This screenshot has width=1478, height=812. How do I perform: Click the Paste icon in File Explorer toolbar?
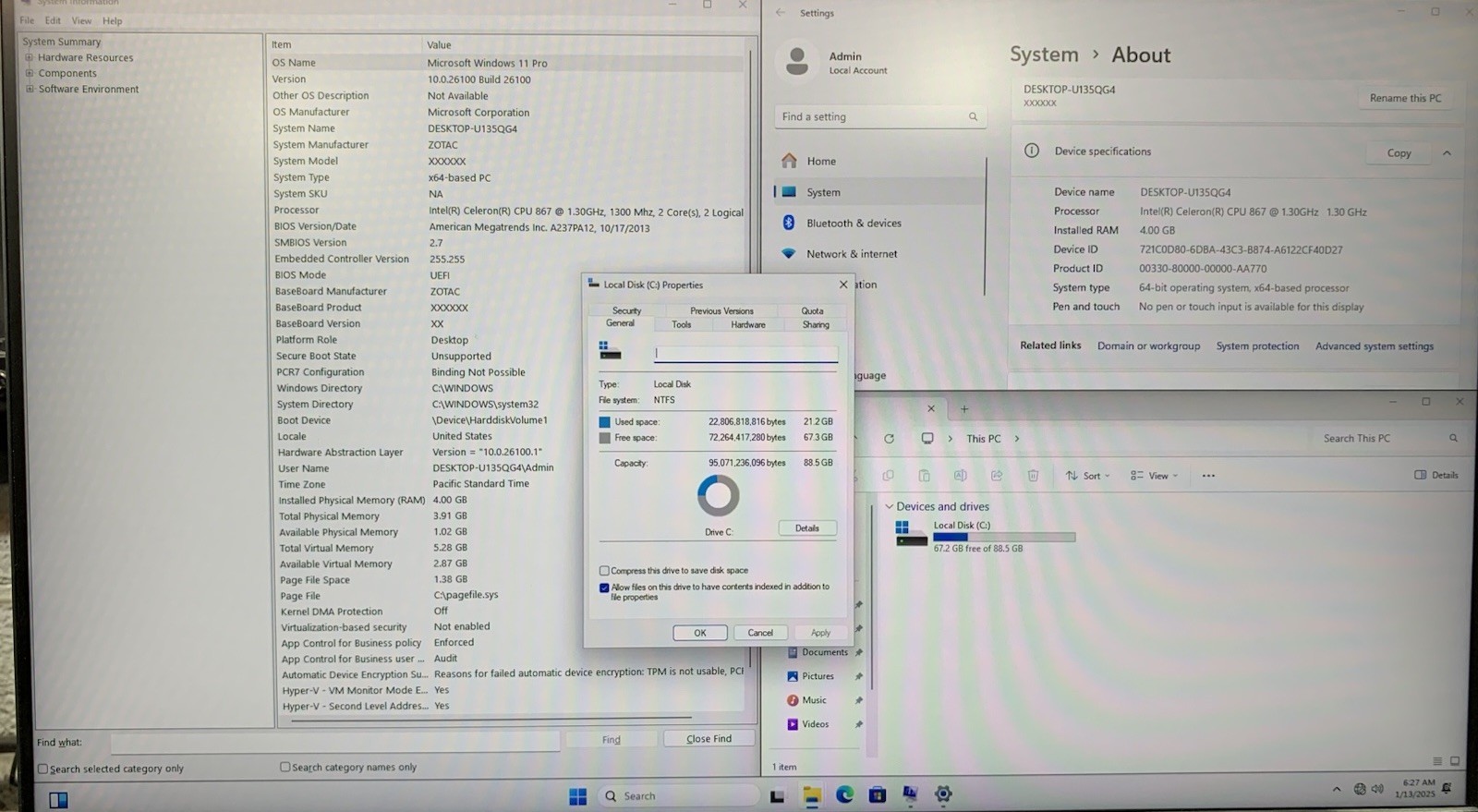pyautogui.click(x=924, y=476)
